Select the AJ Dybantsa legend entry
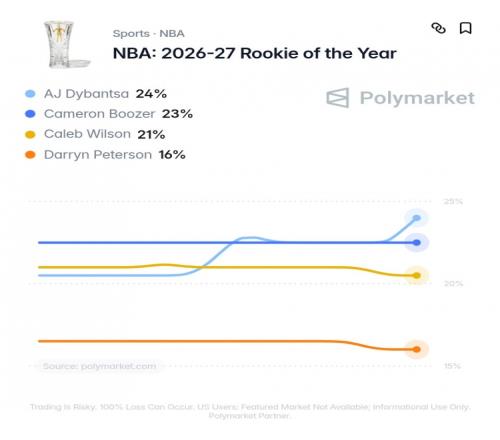This screenshot has width=500, height=440. tap(96, 94)
